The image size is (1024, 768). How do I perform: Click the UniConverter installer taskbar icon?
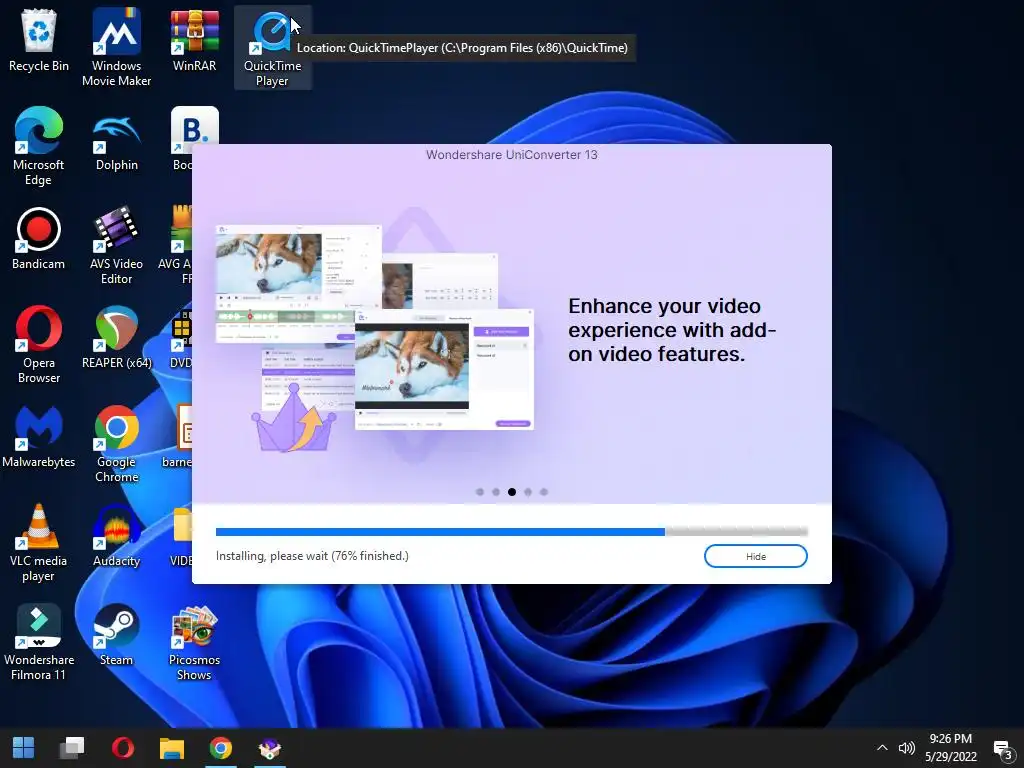pos(270,748)
